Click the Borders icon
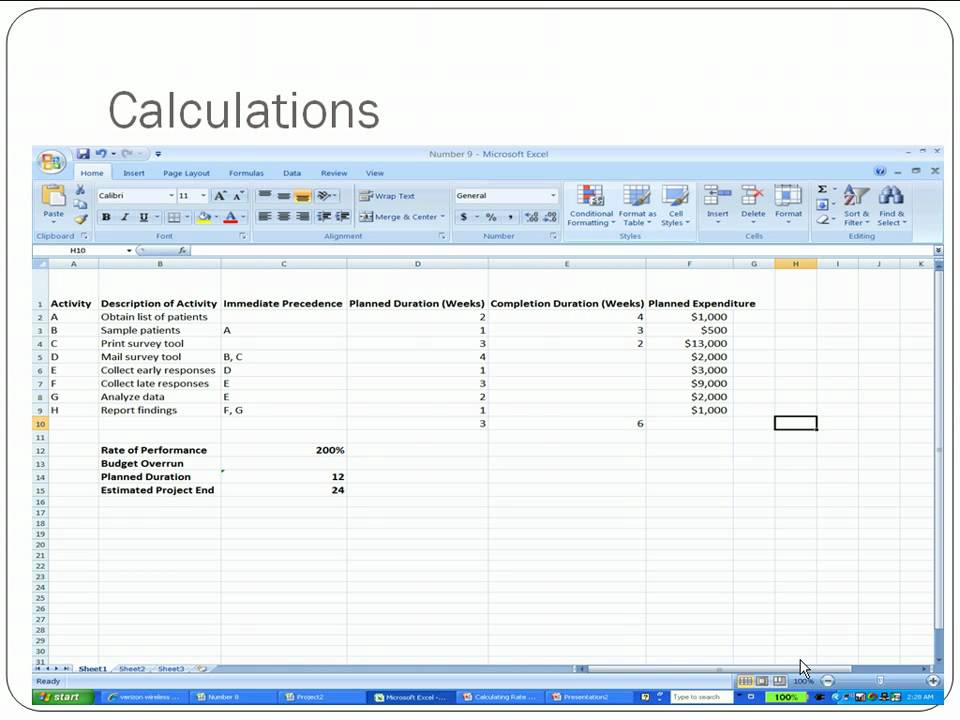The width and height of the screenshot is (960, 720). point(174,217)
